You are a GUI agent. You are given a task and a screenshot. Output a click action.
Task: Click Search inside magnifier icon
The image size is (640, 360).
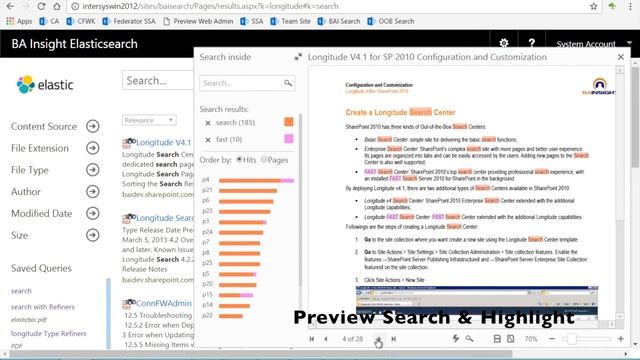[x=288, y=83]
